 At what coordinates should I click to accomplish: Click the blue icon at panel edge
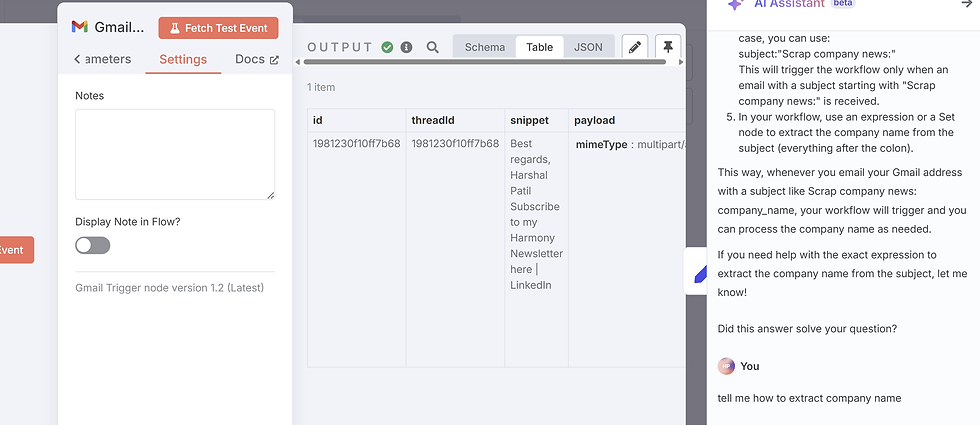[x=701, y=272]
